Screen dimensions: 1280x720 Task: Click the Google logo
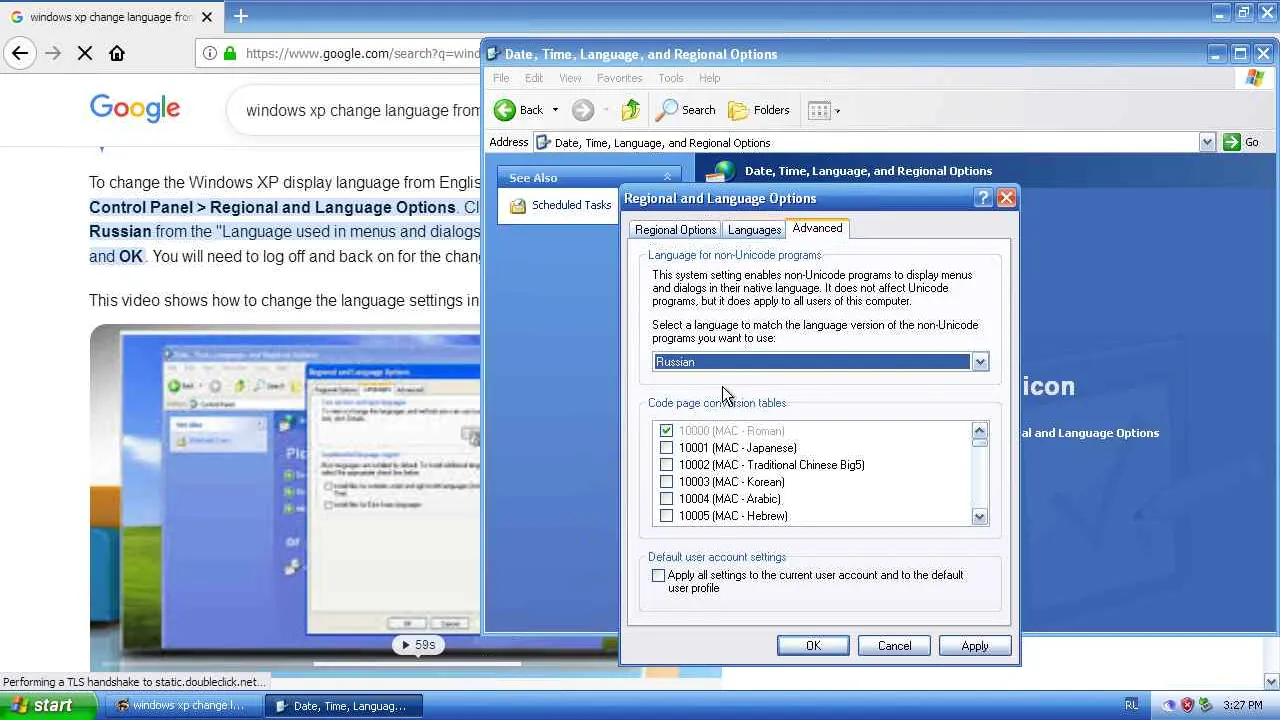coord(135,109)
